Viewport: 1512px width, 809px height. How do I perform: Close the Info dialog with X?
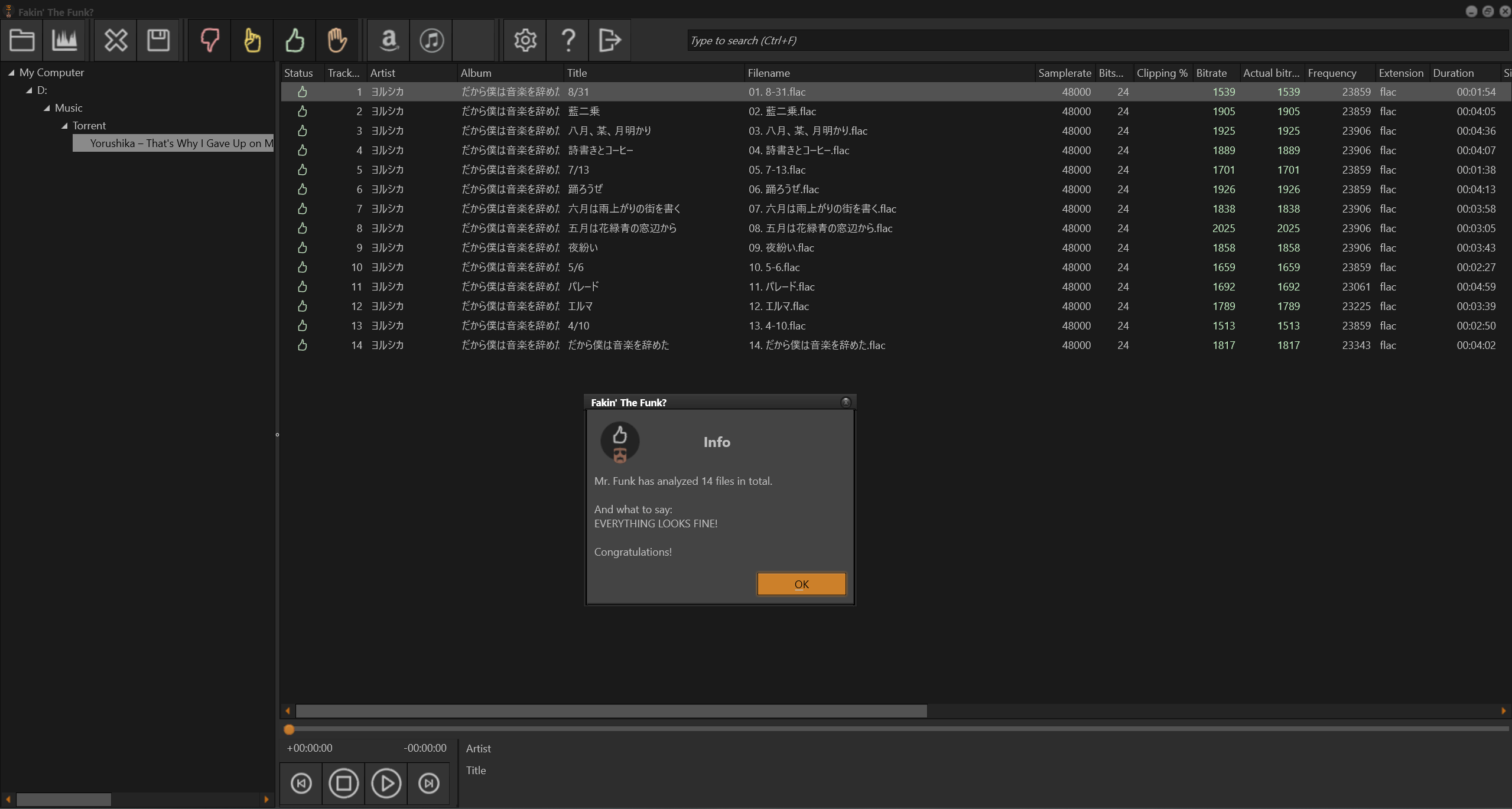(x=846, y=402)
